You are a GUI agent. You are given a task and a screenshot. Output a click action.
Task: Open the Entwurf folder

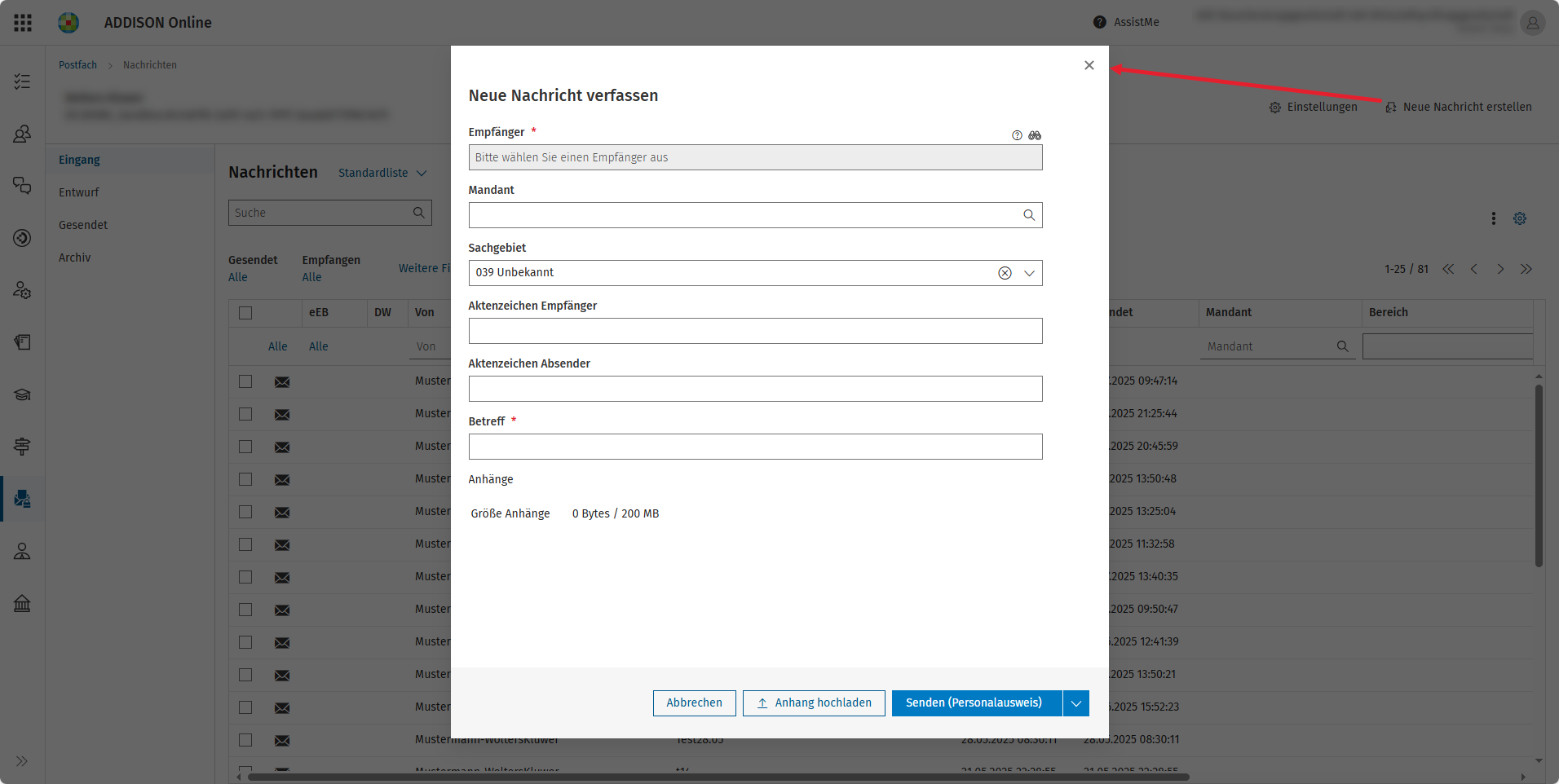click(x=78, y=192)
